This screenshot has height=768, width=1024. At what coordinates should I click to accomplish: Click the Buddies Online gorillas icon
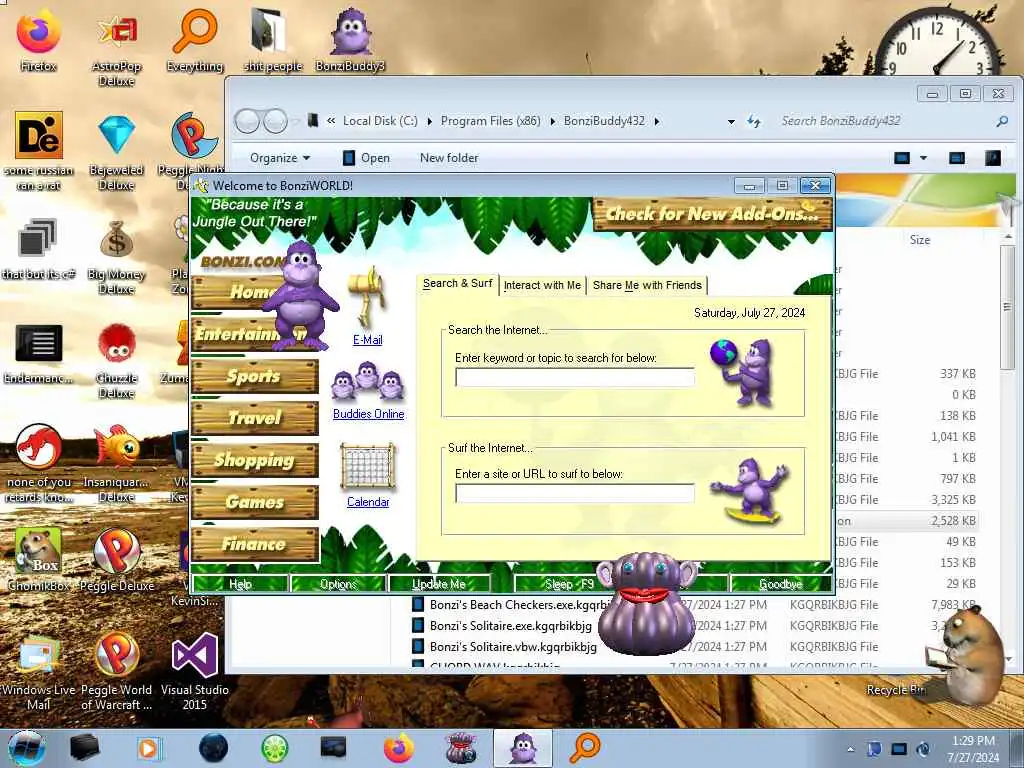pos(368,381)
